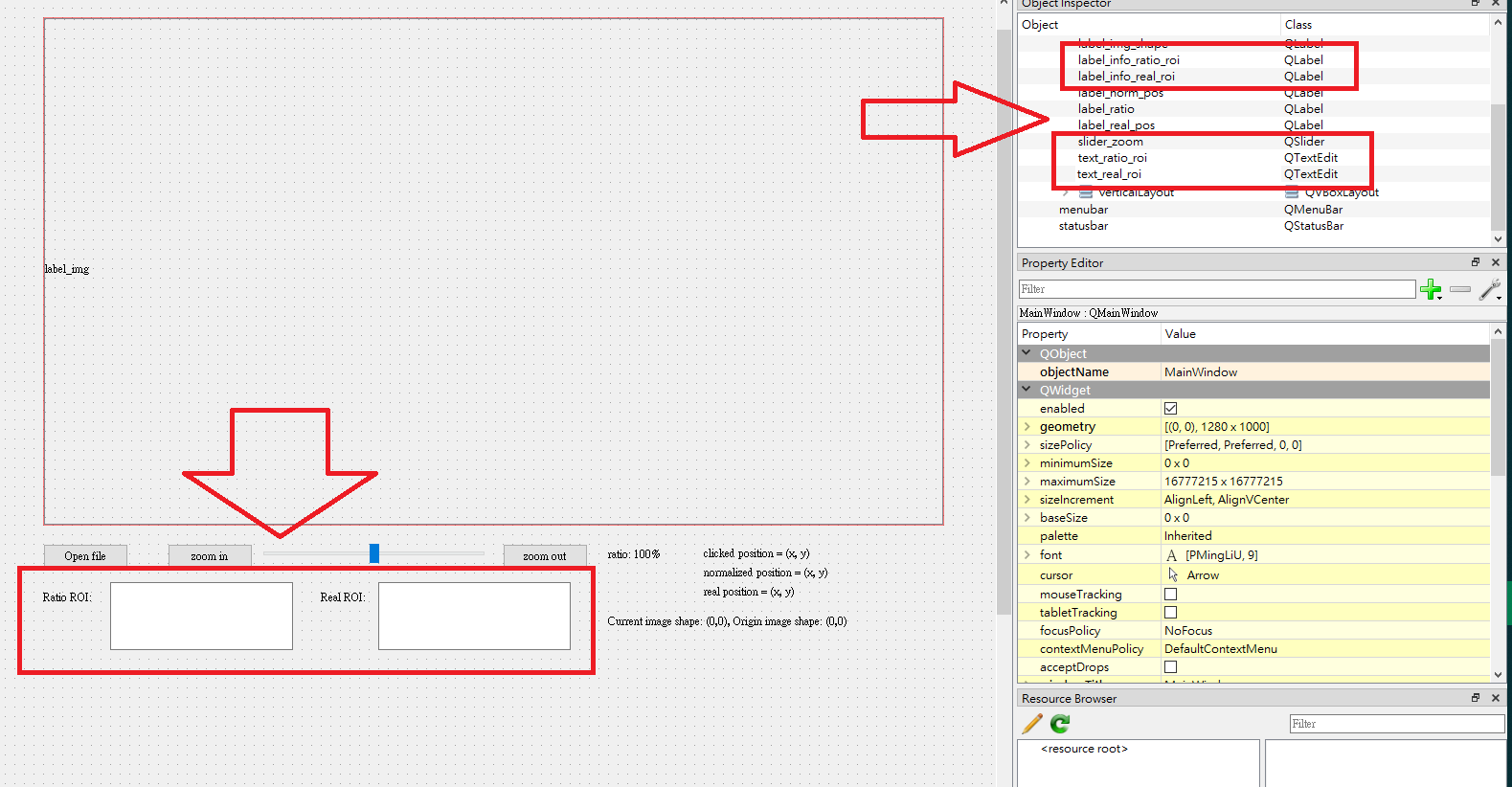Click the blue zoom slider handle

point(374,553)
